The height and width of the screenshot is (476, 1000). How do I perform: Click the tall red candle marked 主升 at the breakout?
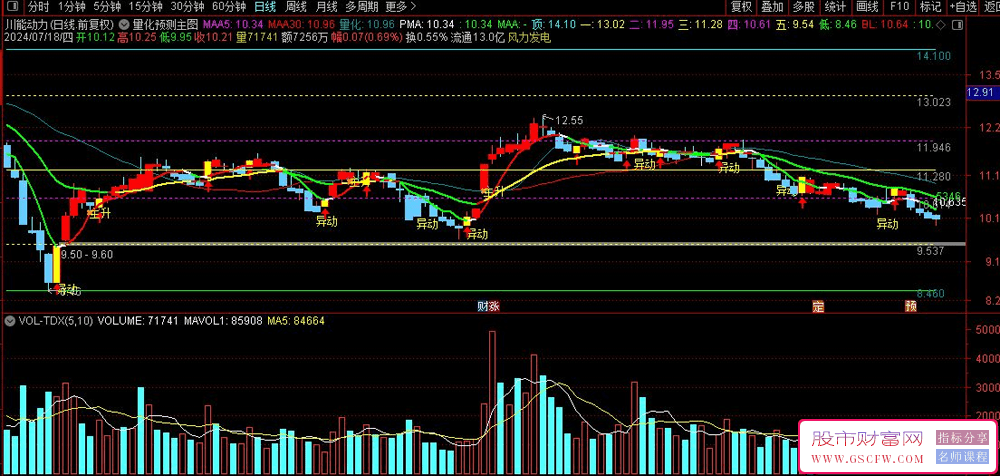coord(484,178)
